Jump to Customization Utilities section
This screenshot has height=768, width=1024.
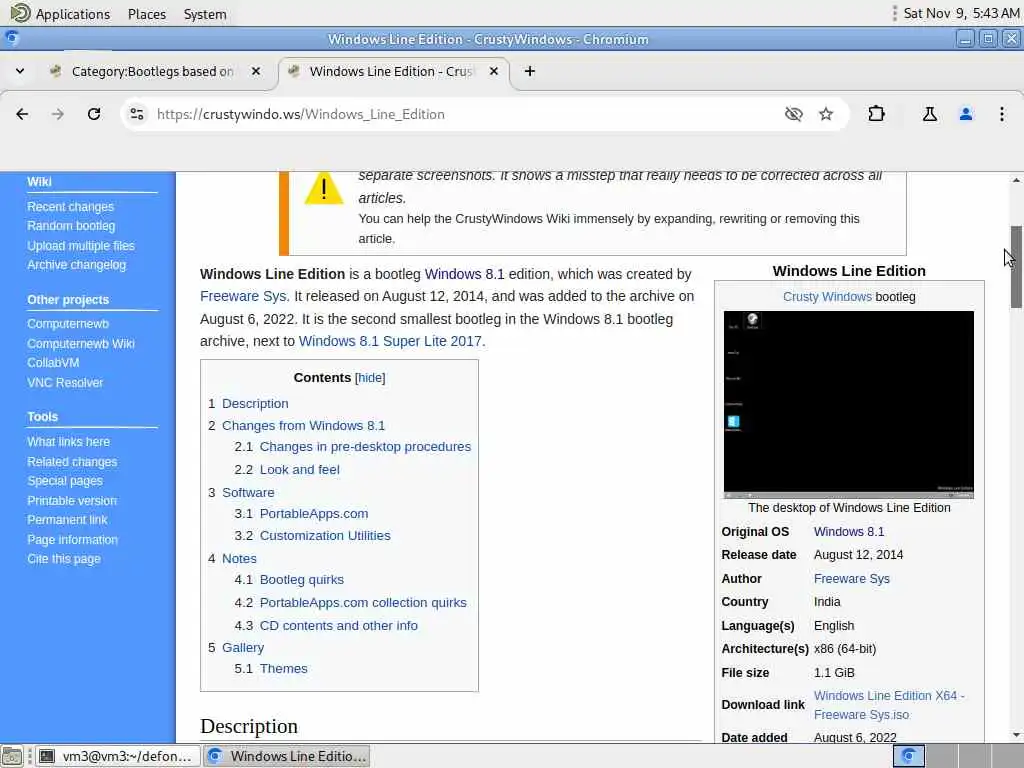(325, 536)
